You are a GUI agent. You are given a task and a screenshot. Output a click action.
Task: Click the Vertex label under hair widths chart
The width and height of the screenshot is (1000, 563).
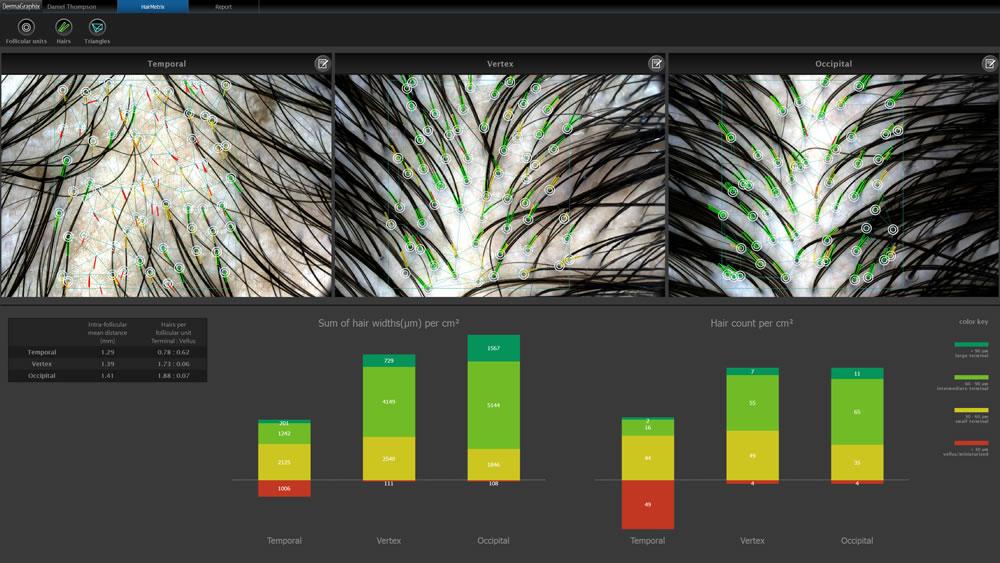coord(388,540)
